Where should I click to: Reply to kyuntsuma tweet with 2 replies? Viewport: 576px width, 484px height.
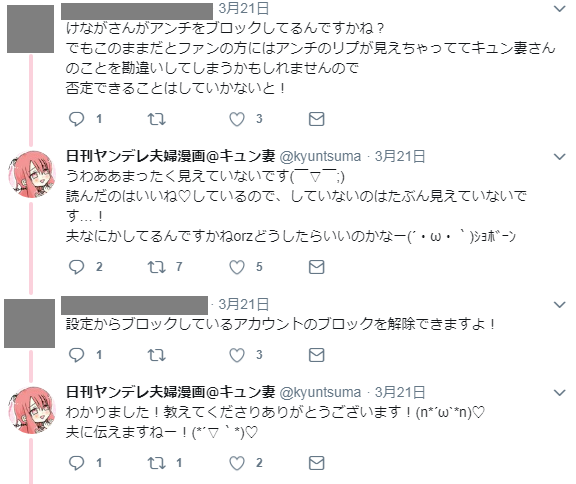(x=76, y=267)
